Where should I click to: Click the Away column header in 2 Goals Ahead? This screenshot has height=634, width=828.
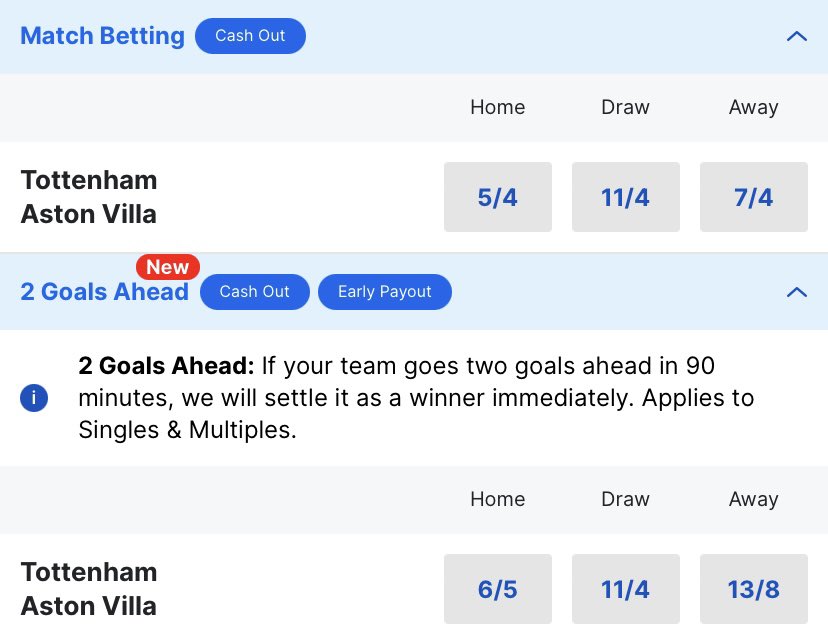tap(754, 499)
